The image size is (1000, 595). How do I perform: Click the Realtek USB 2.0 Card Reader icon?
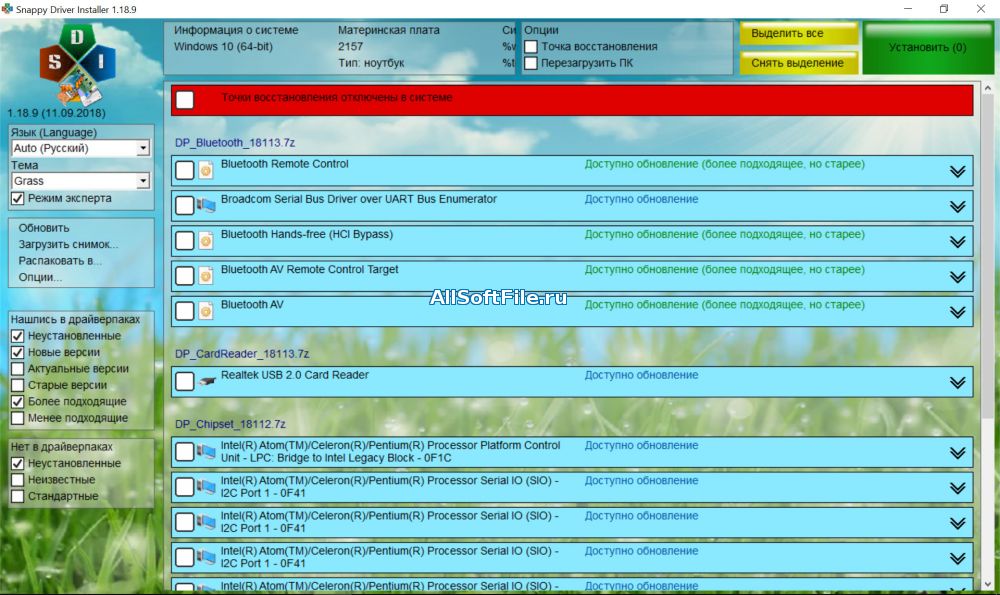207,381
